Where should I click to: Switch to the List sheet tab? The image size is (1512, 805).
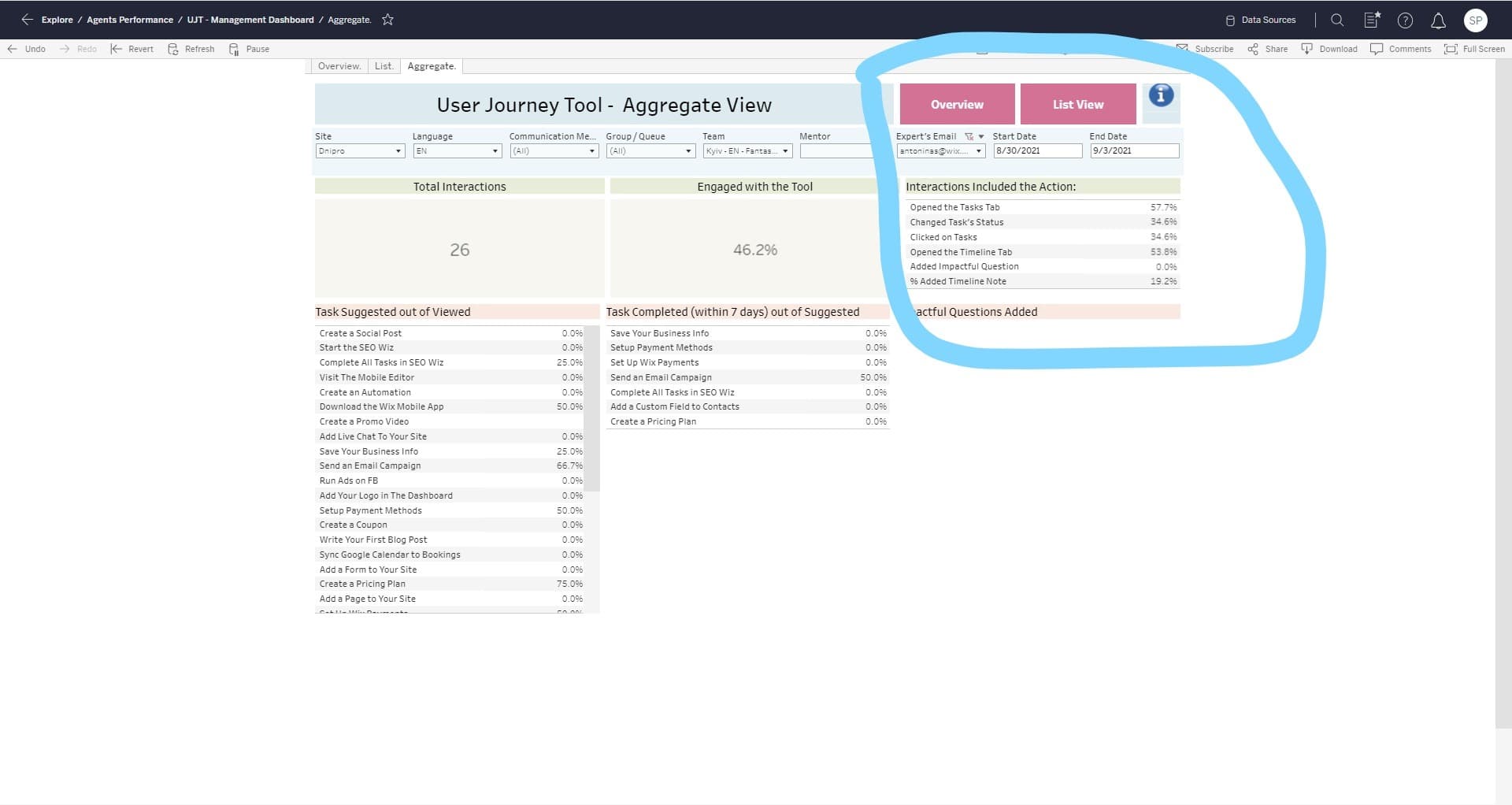[x=384, y=66]
